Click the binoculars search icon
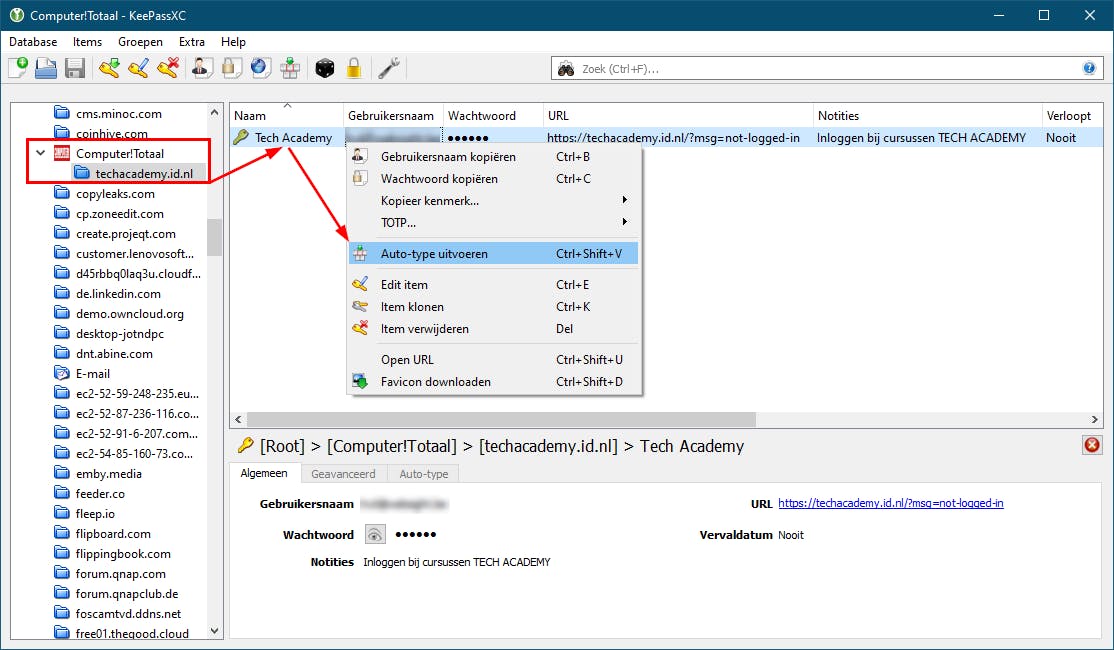This screenshot has width=1114, height=650. (x=566, y=69)
